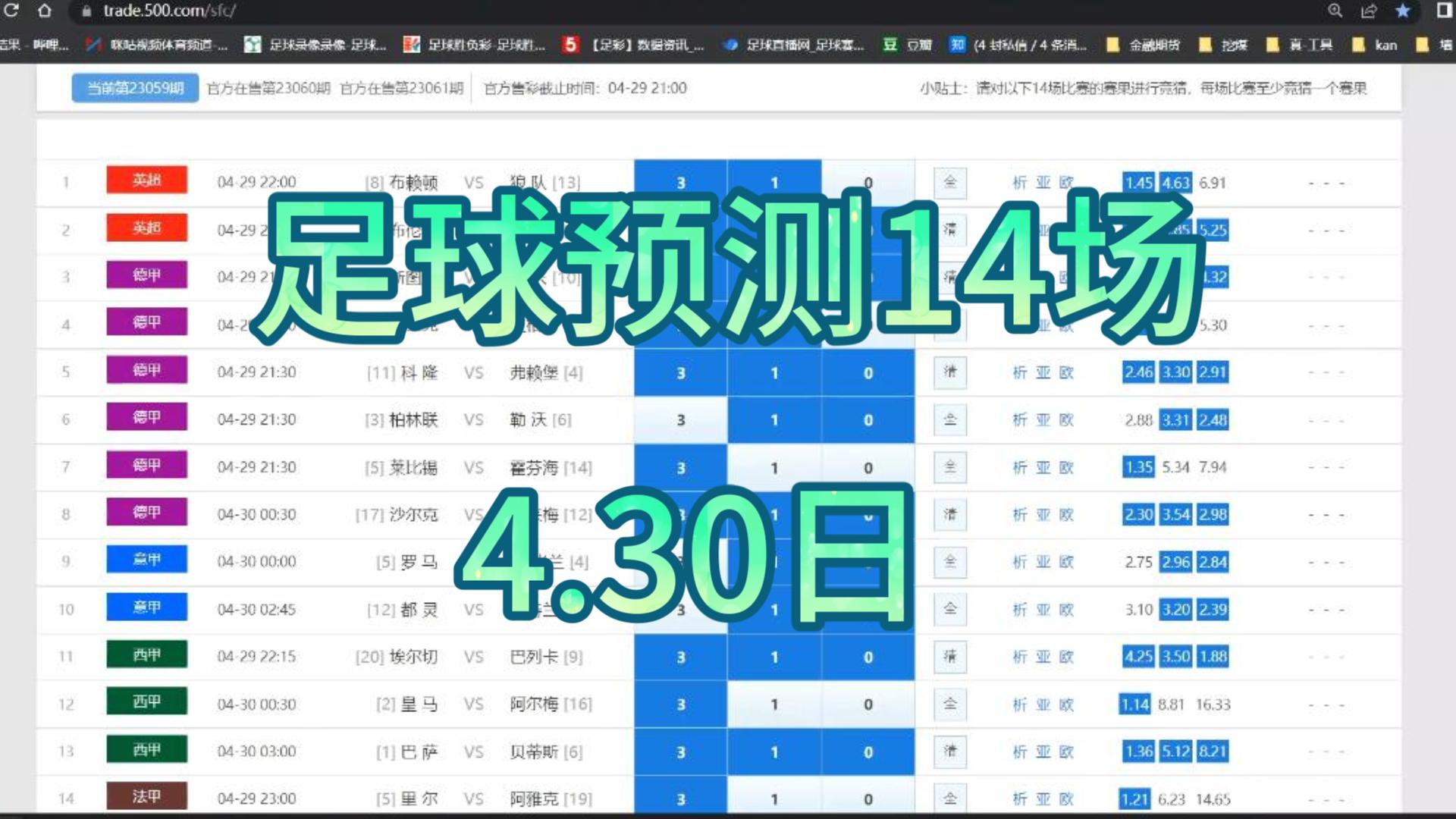The image size is (1456, 819).
Task: Toggle result 1 for 莱比锡 vs 霍芬海姆
Action: pos(774,468)
